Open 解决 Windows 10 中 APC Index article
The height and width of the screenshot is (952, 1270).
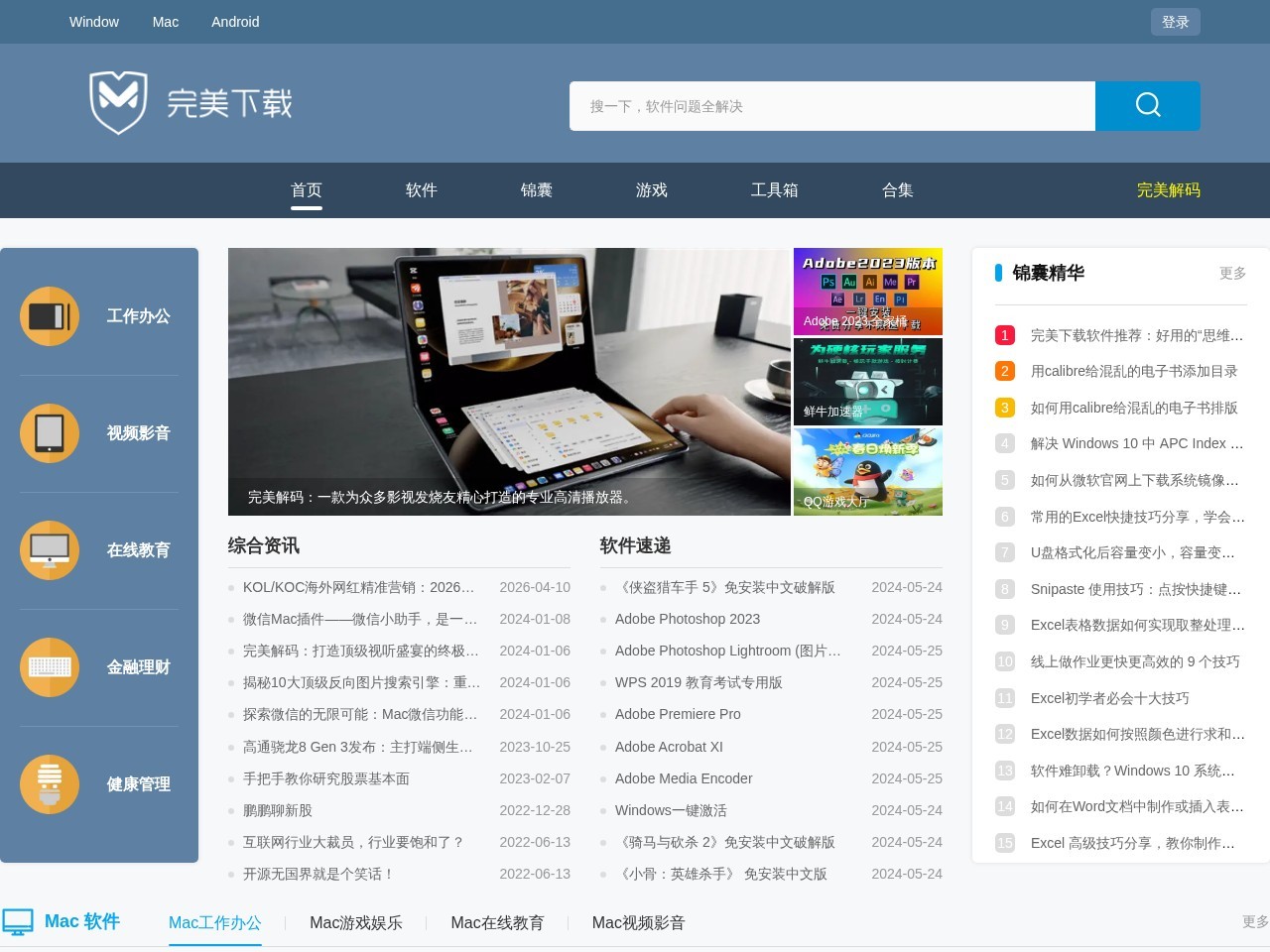coord(1137,443)
